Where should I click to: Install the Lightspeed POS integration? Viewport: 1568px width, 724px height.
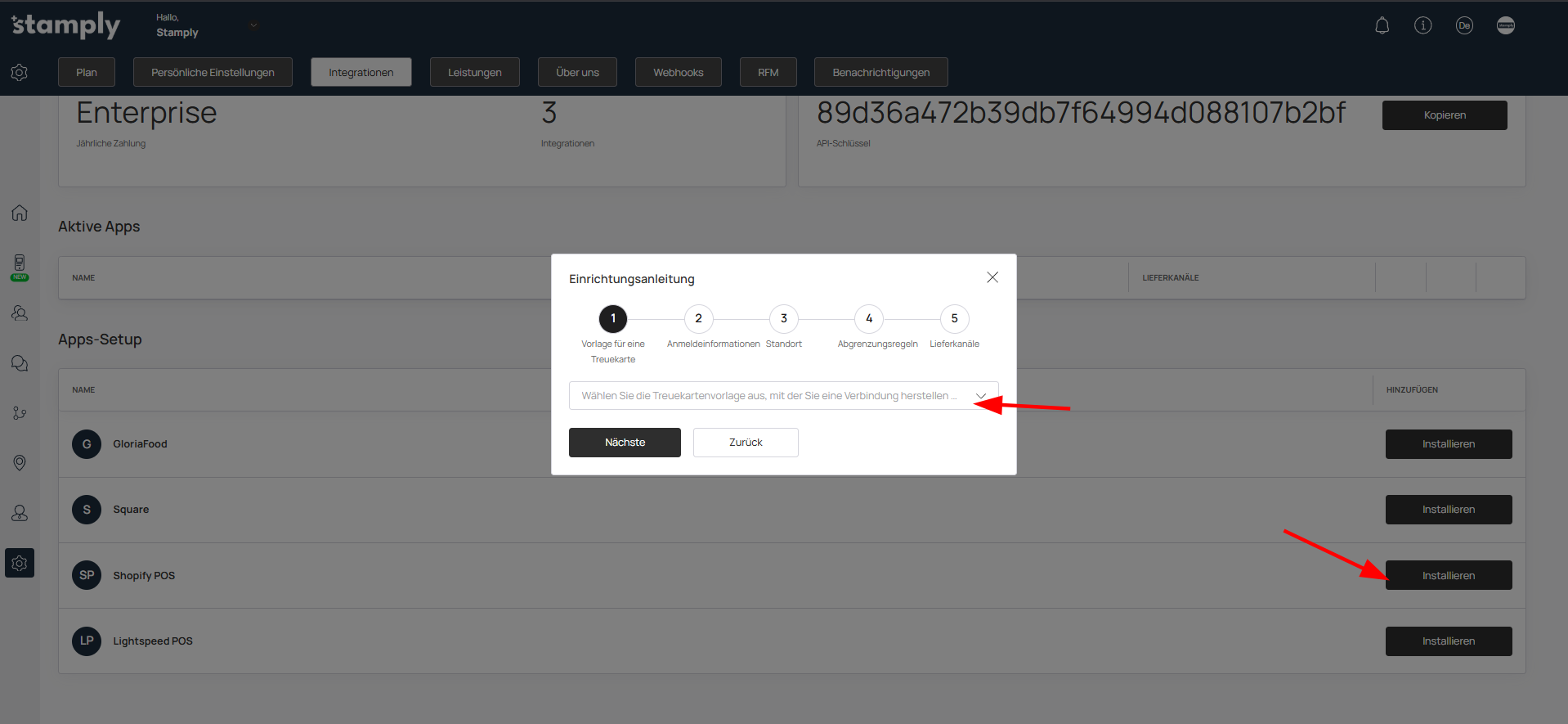point(1448,641)
